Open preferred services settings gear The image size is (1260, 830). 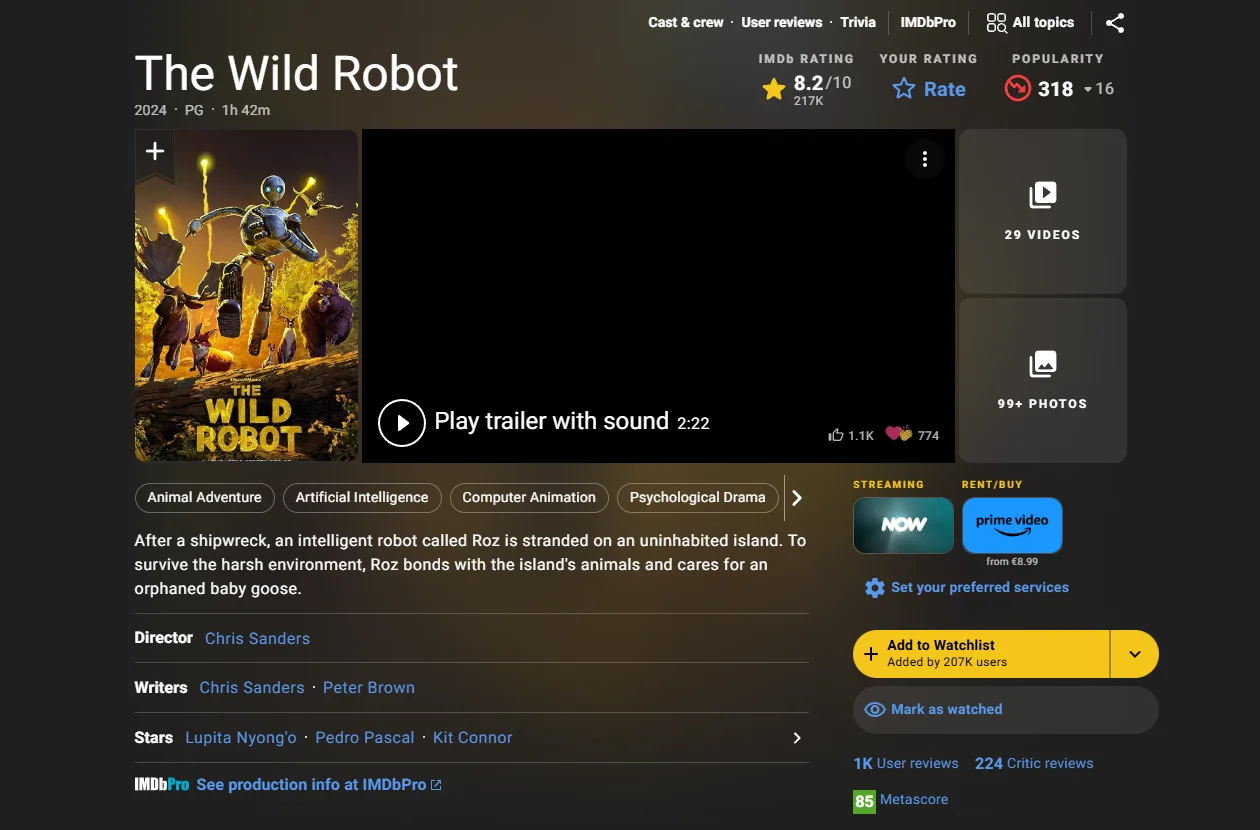[875, 587]
